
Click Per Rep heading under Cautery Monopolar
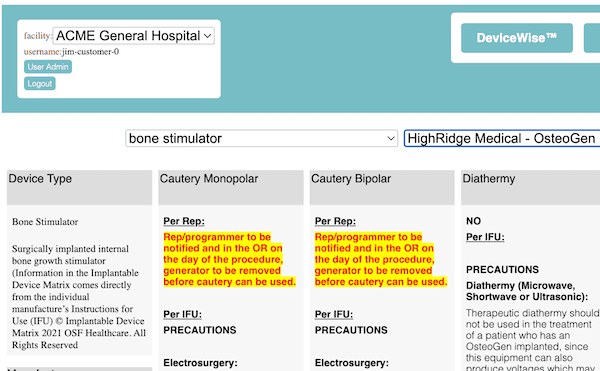184,221
